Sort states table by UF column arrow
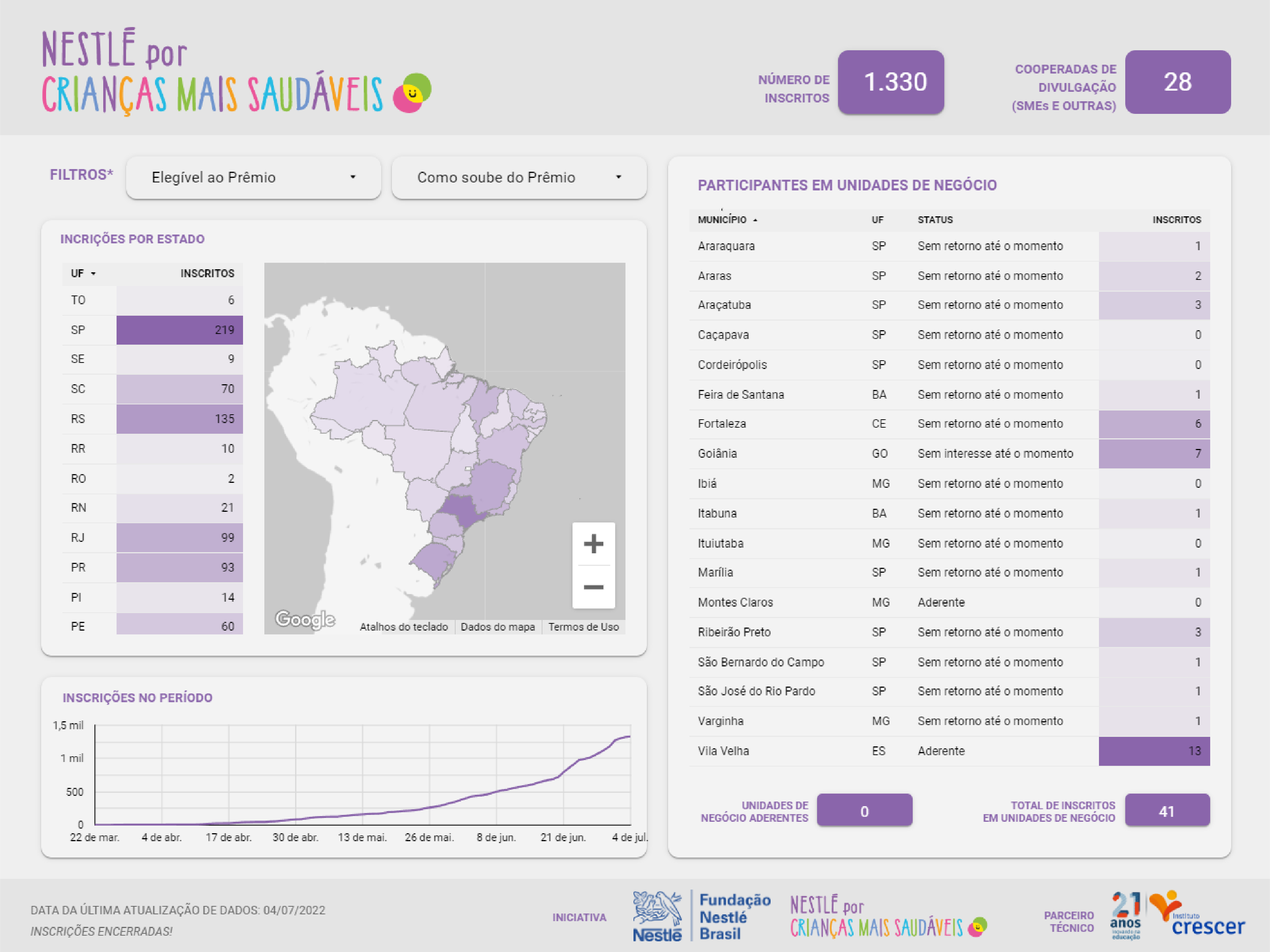 click(93, 274)
